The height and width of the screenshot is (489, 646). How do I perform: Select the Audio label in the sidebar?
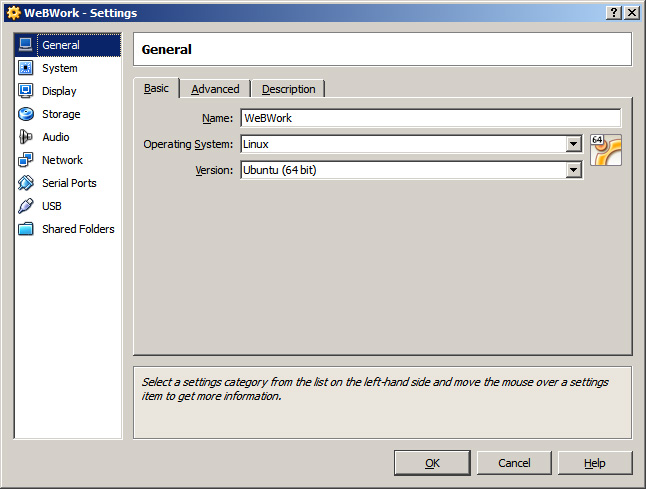coord(56,137)
